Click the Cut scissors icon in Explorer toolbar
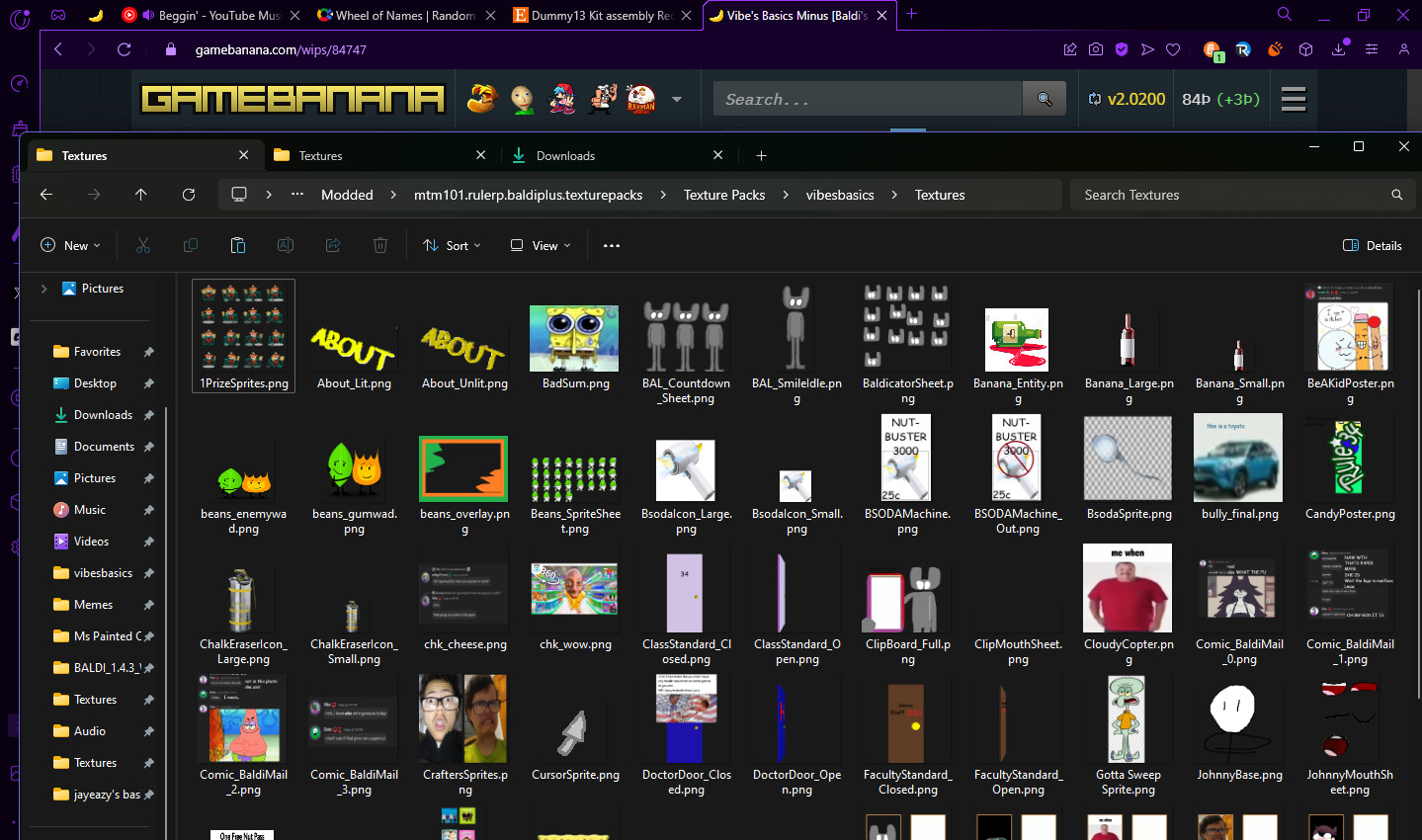This screenshot has width=1422, height=840. click(143, 245)
